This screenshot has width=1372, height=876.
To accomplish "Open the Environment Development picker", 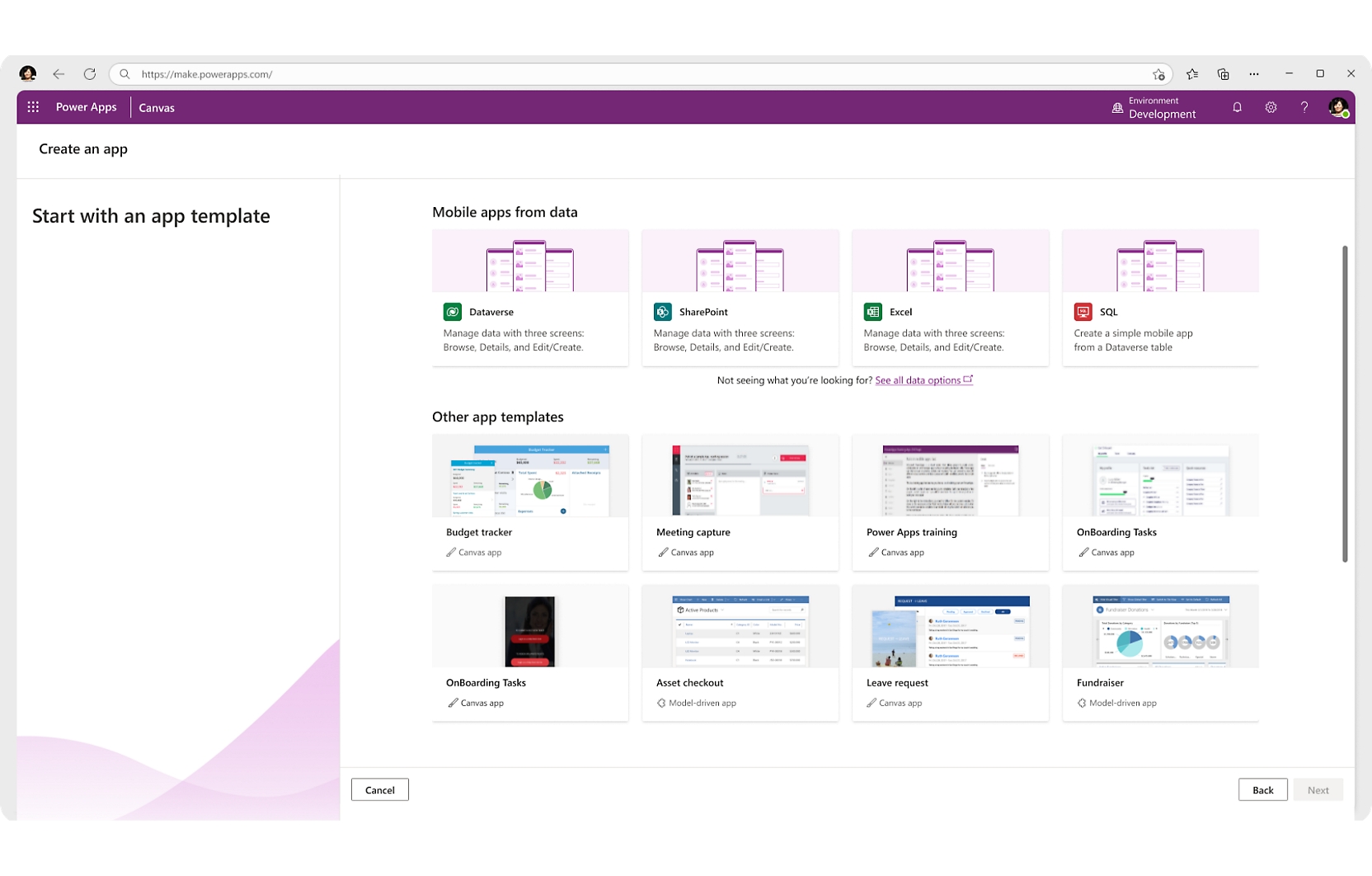I will tap(1154, 107).
